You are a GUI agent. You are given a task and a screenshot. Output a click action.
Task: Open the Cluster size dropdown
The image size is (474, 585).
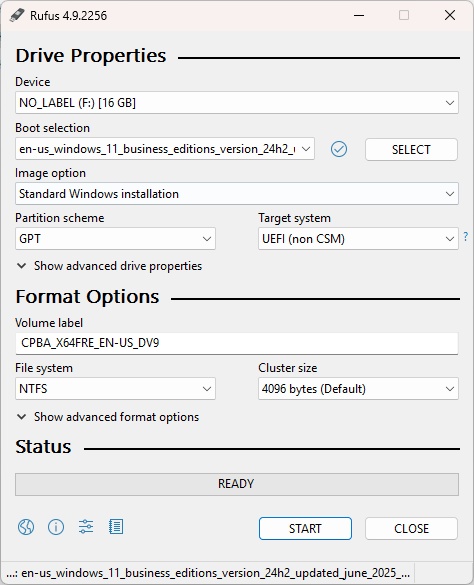[x=358, y=389]
